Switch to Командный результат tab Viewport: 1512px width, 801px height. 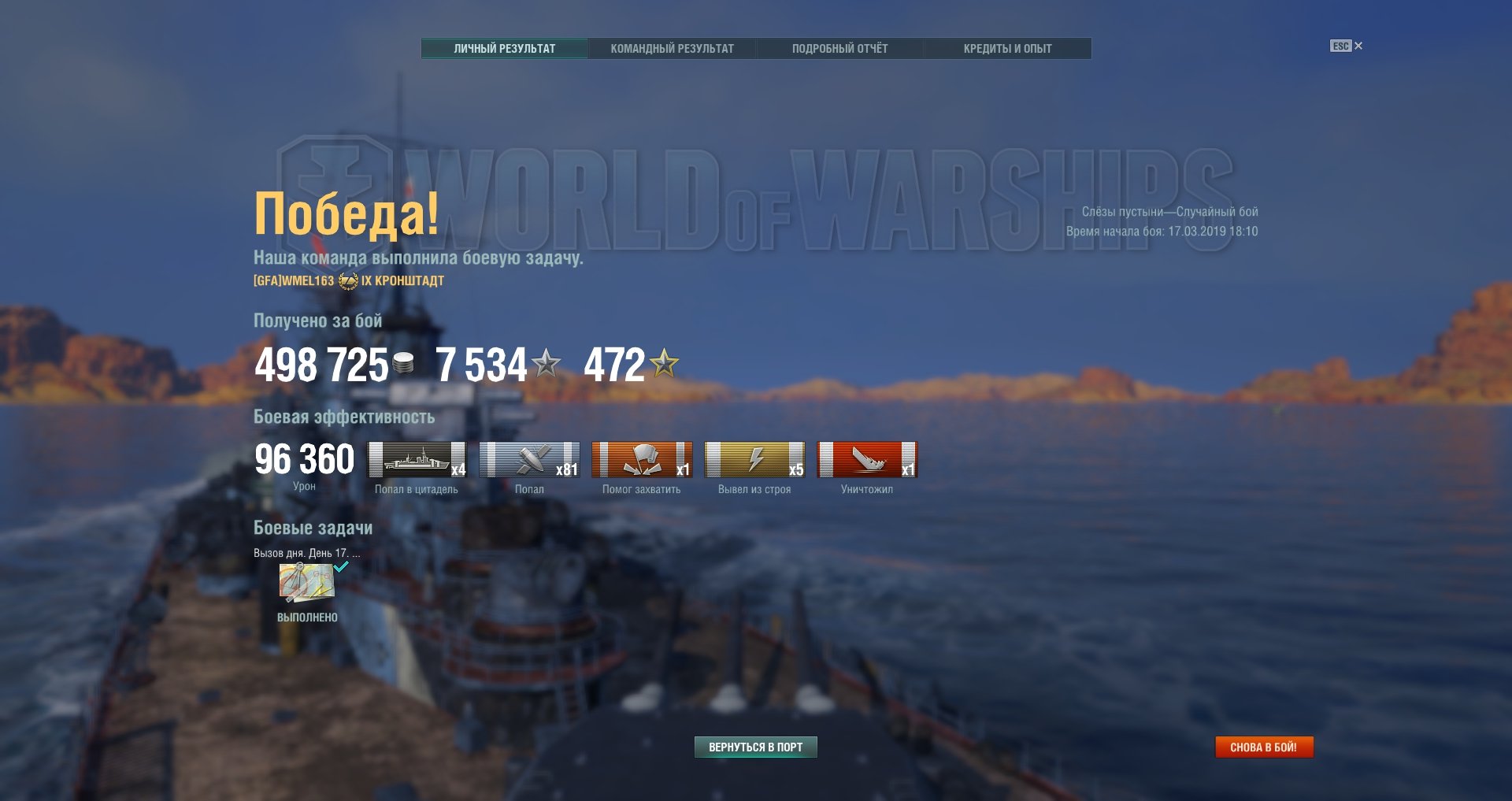(x=672, y=49)
